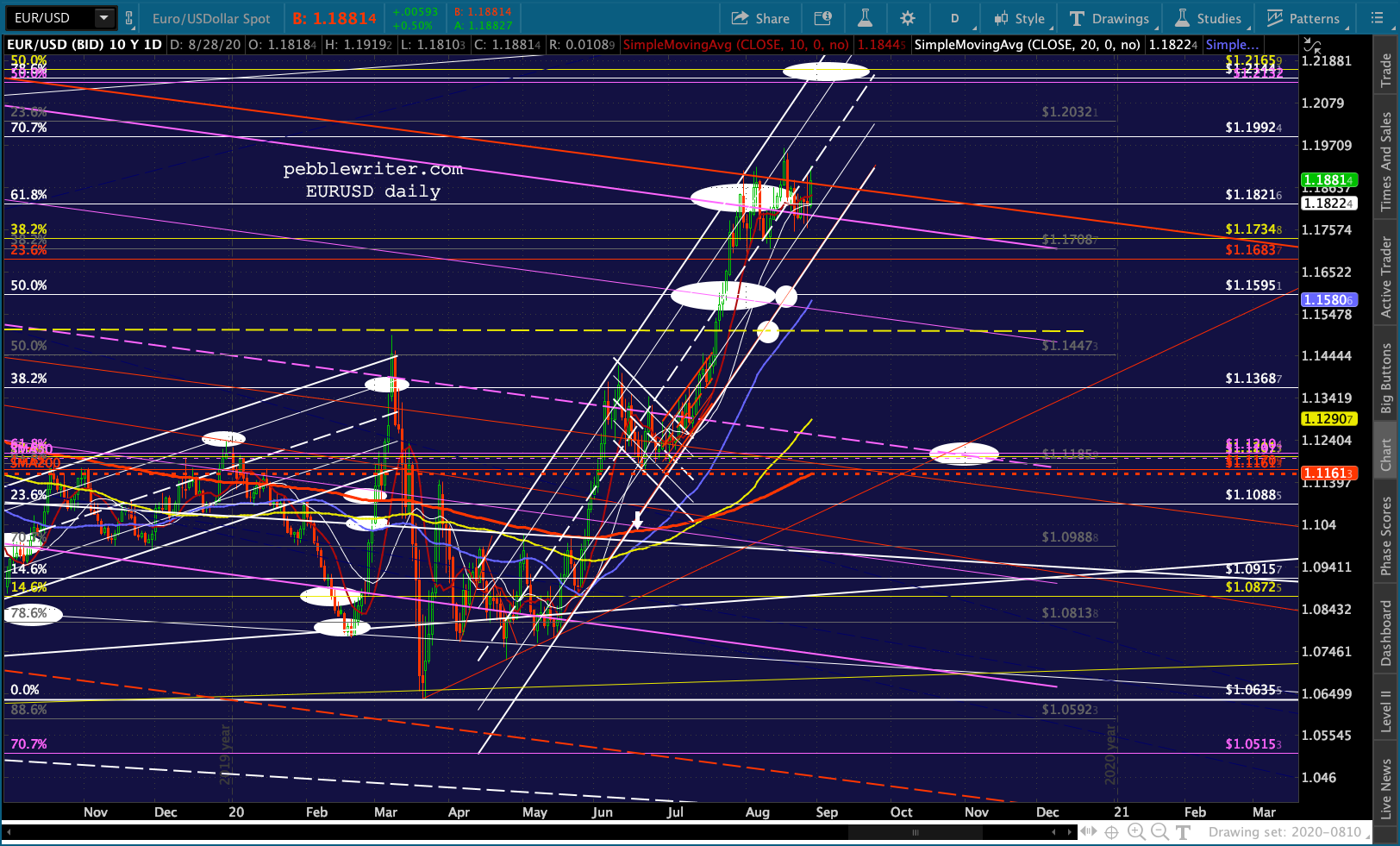The height and width of the screenshot is (846, 1400).
Task: Click the crosshair pan icon
Action: pos(1112,832)
